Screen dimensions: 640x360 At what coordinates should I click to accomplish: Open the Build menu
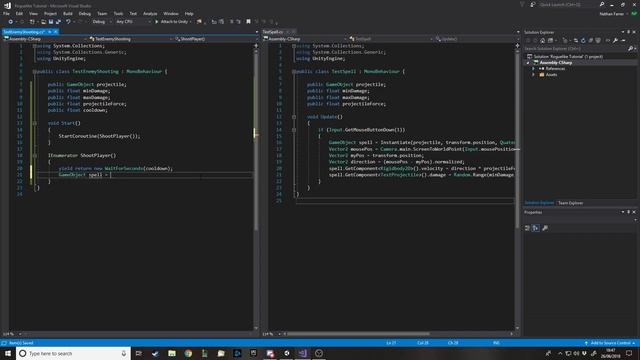coord(68,13)
